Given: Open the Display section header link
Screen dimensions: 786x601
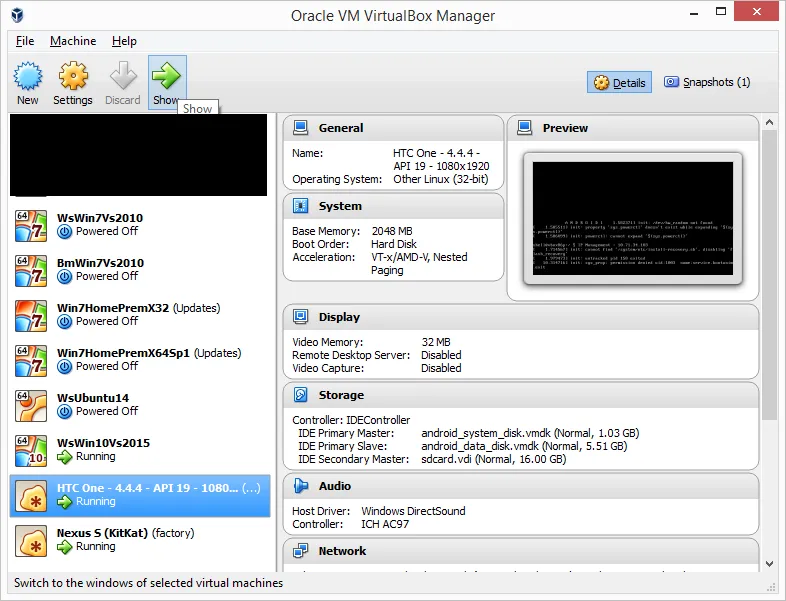Looking at the screenshot, I should (339, 317).
